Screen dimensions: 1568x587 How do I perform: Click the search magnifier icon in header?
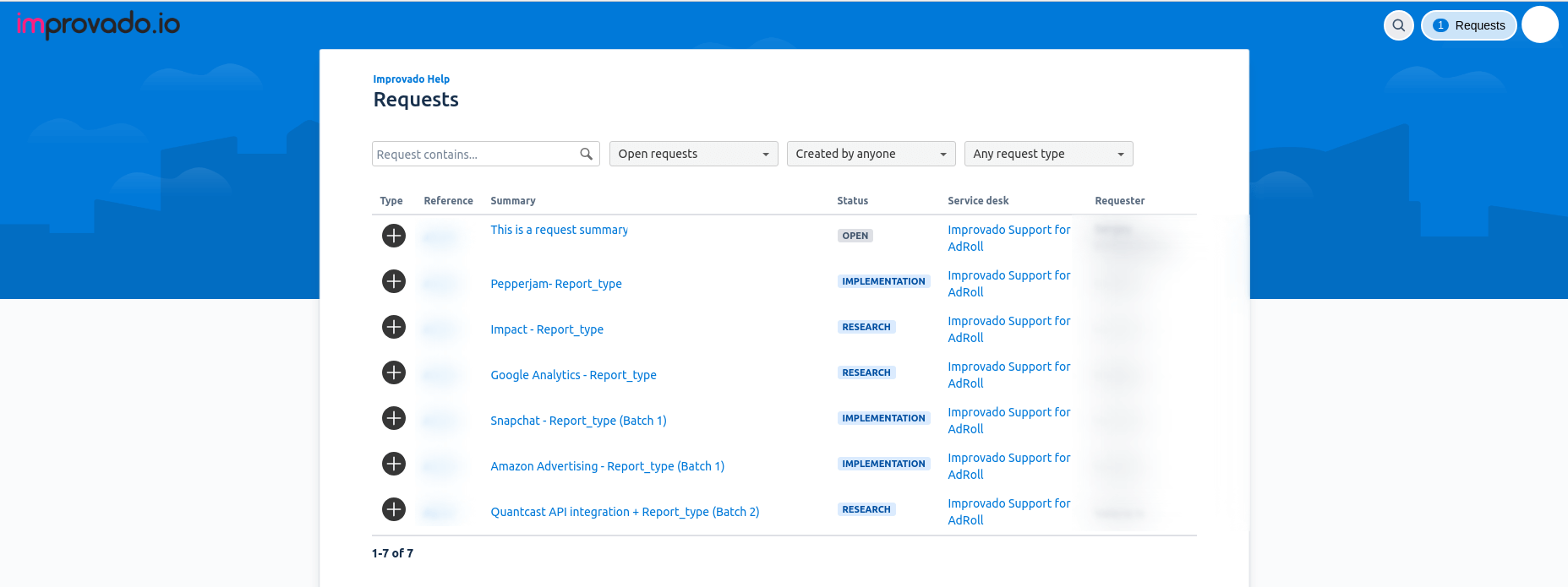point(1398,25)
